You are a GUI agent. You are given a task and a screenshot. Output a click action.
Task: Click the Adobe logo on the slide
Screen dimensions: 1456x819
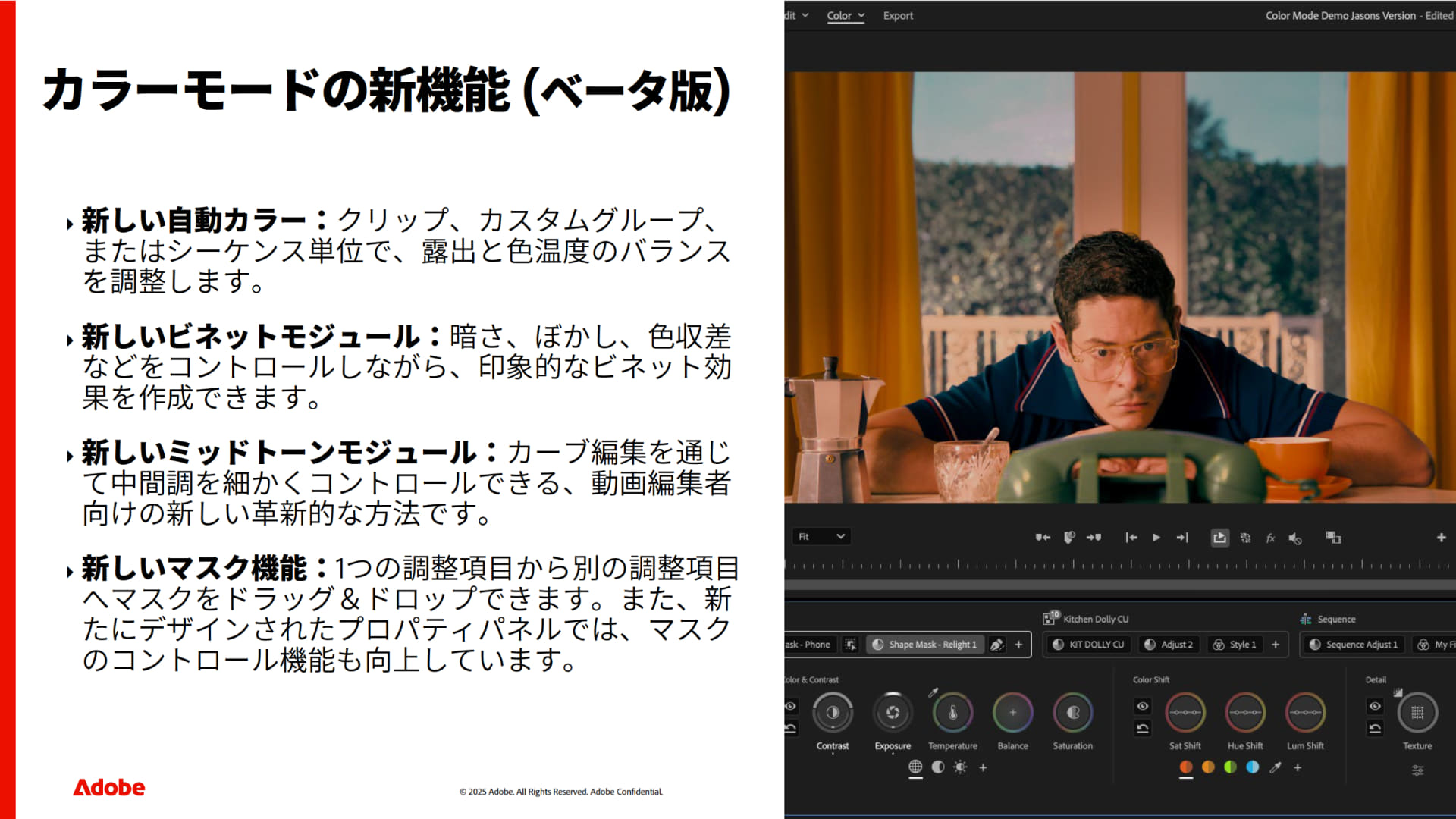click(108, 788)
